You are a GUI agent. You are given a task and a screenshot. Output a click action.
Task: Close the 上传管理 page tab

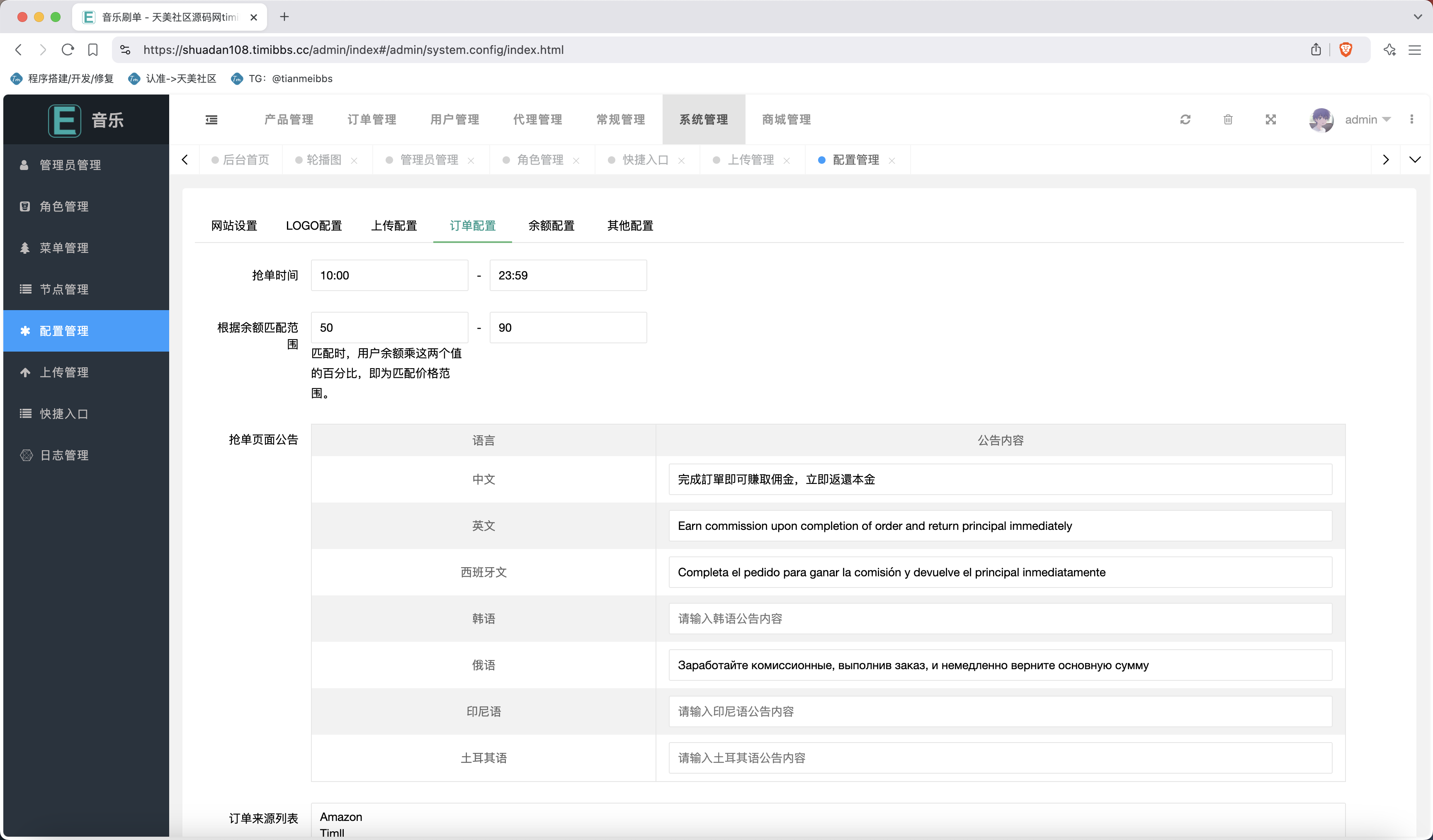(787, 160)
